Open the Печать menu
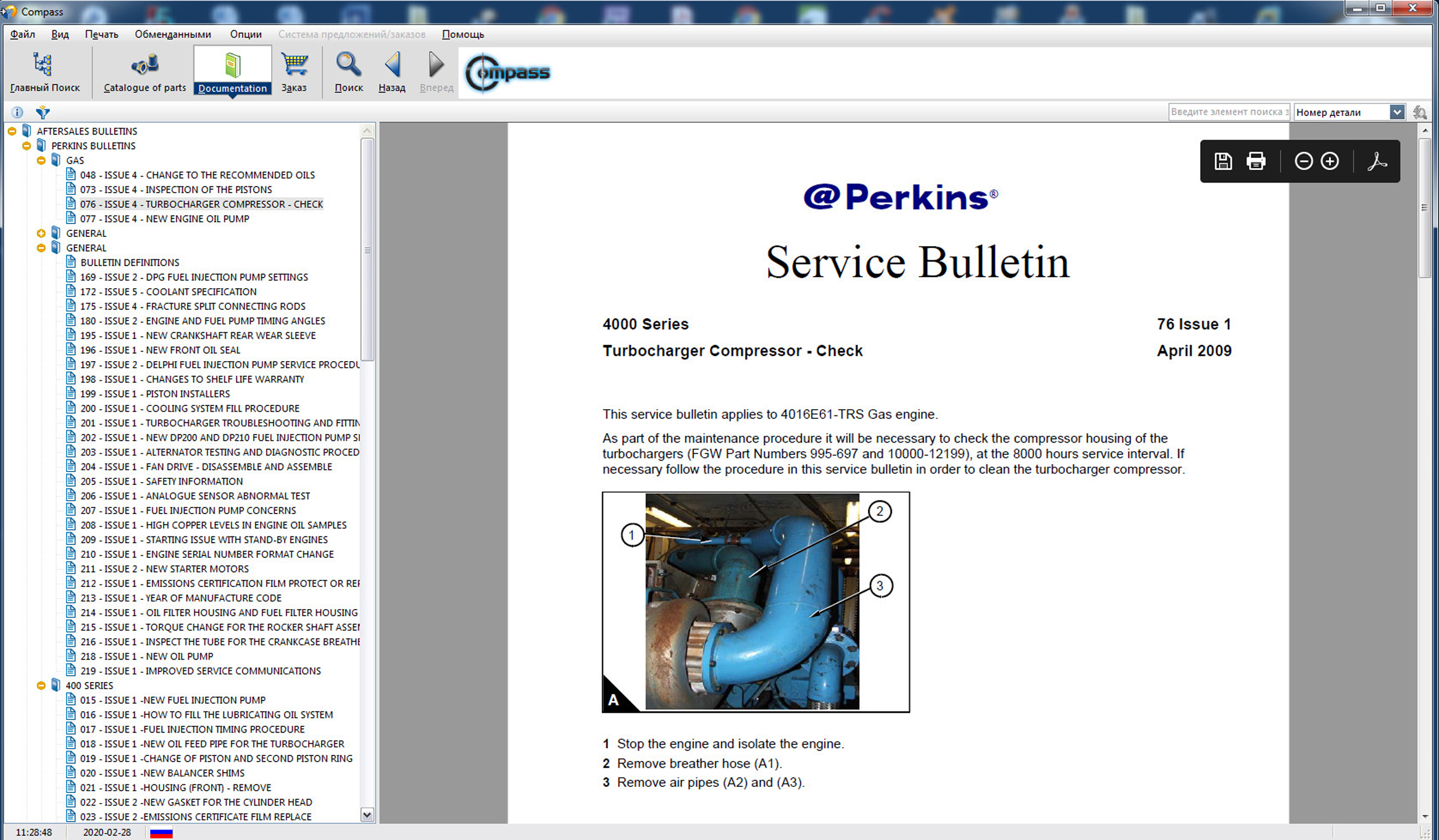This screenshot has height=840, width=1439. (101, 35)
